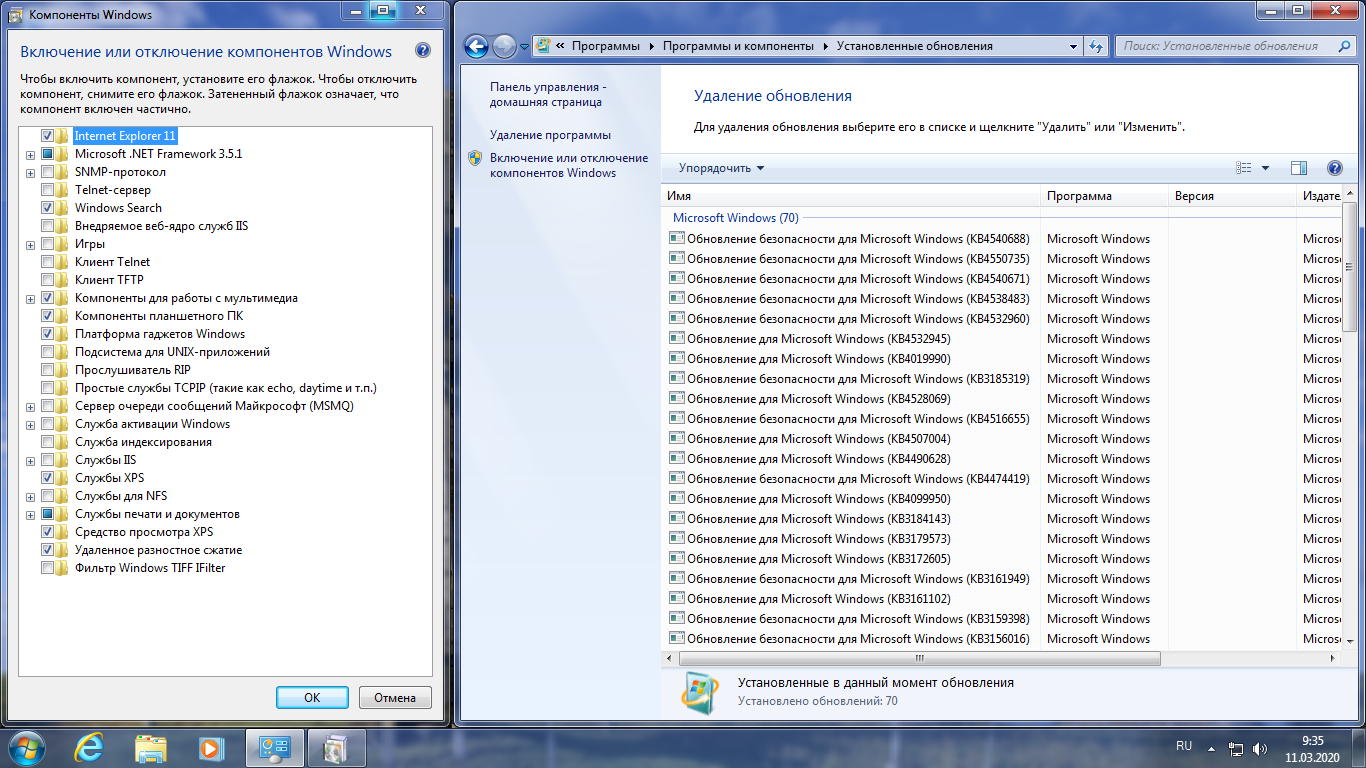The width and height of the screenshot is (1366, 768).
Task: Open volume icon in system tray
Action: tap(1259, 748)
